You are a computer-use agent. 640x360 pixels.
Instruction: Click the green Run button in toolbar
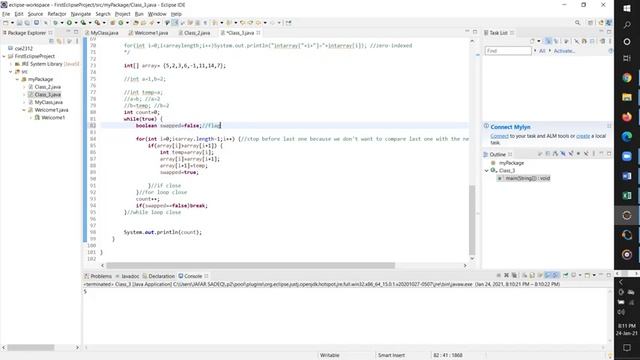coord(69,23)
